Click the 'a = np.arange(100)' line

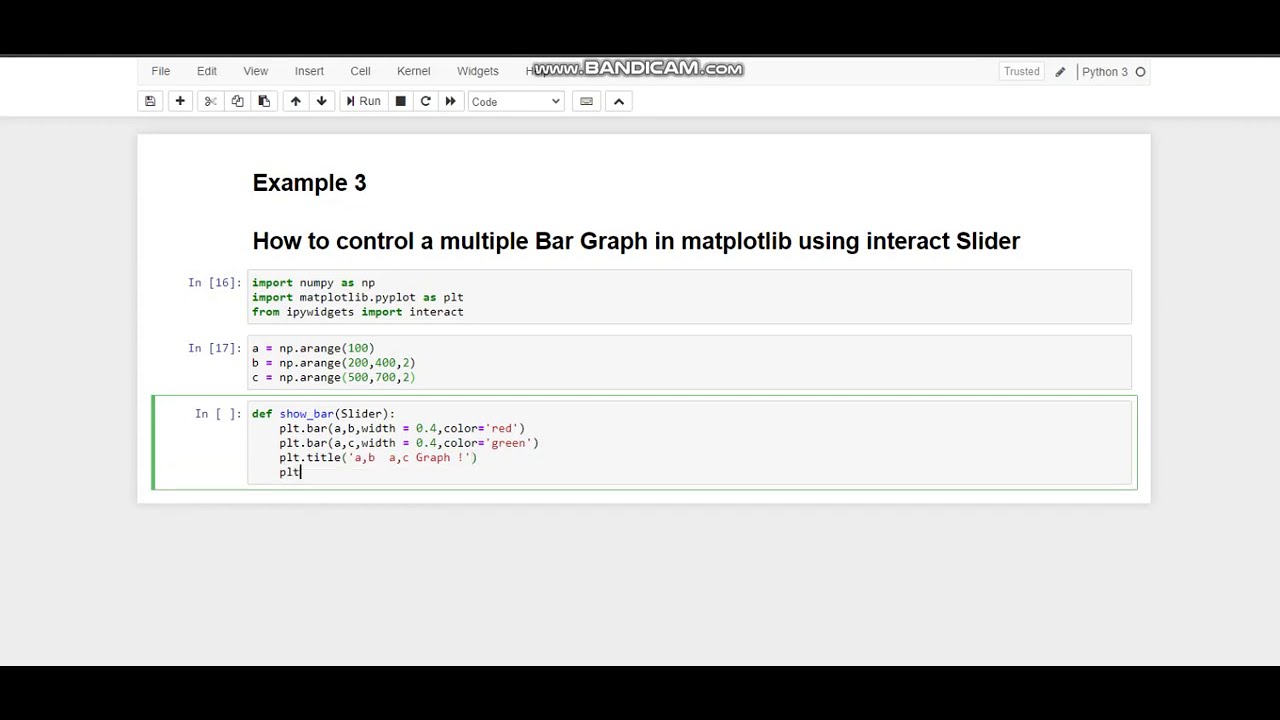[313, 349]
